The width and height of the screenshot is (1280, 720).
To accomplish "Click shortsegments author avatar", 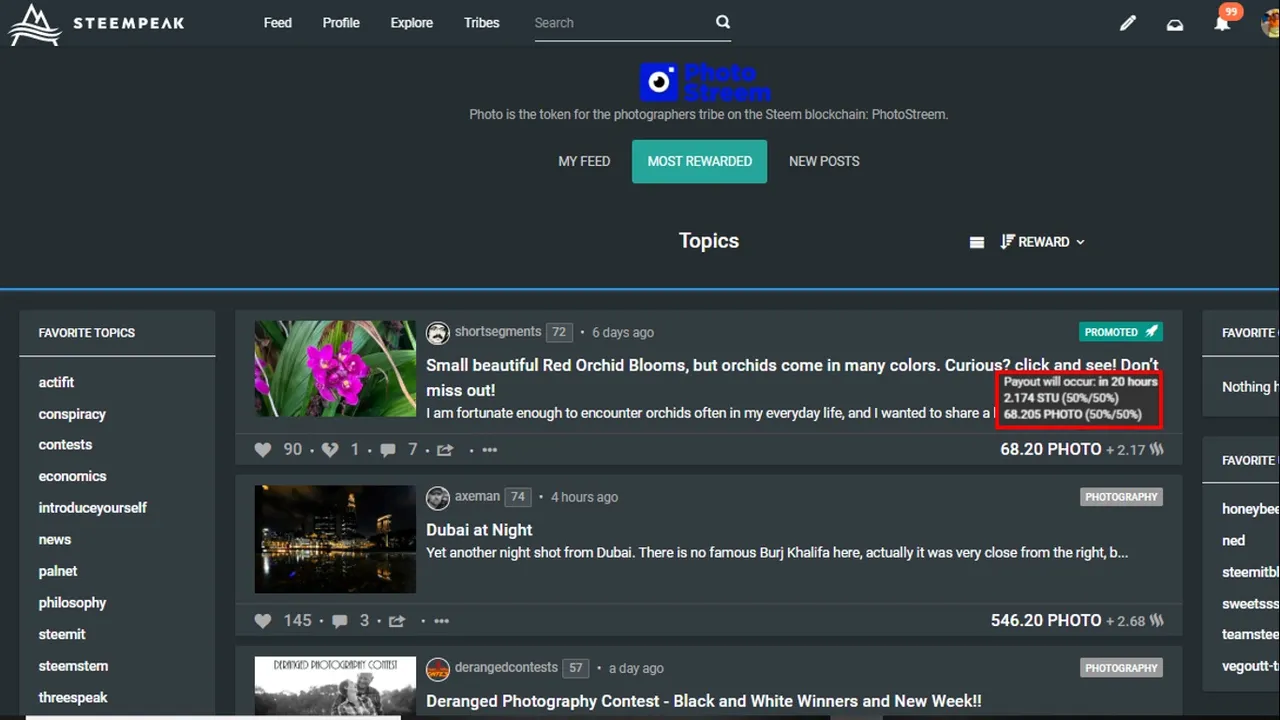I will pos(437,333).
